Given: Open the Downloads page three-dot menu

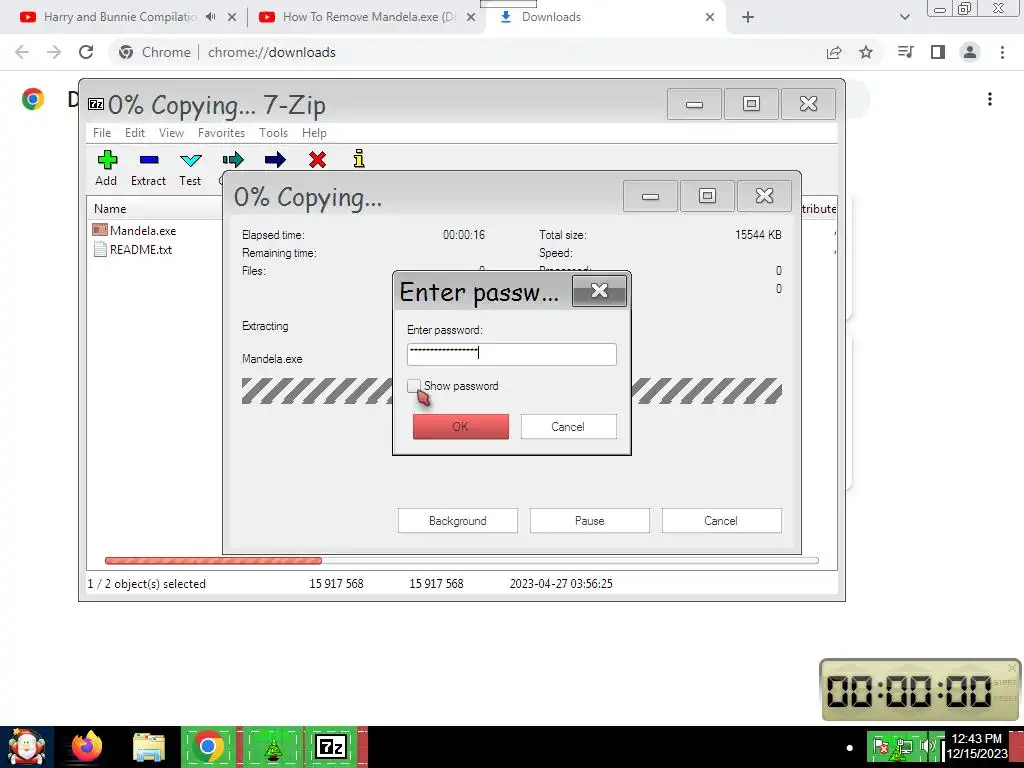Looking at the screenshot, I should click(x=990, y=99).
